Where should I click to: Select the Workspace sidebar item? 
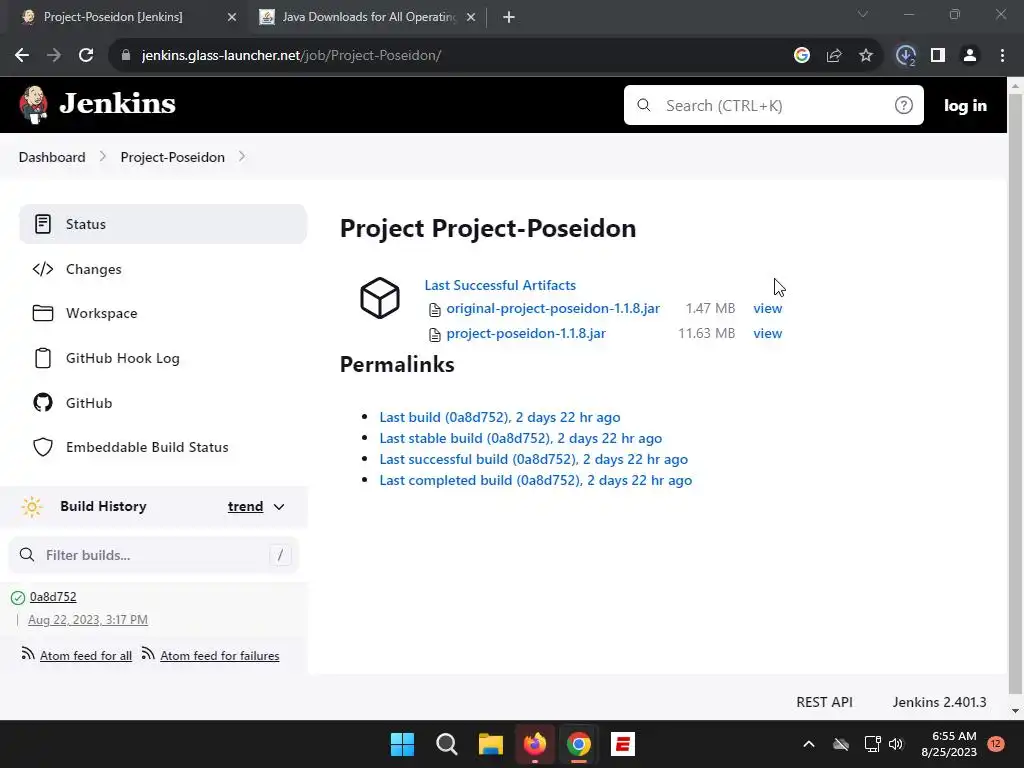pyautogui.click(x=163, y=313)
